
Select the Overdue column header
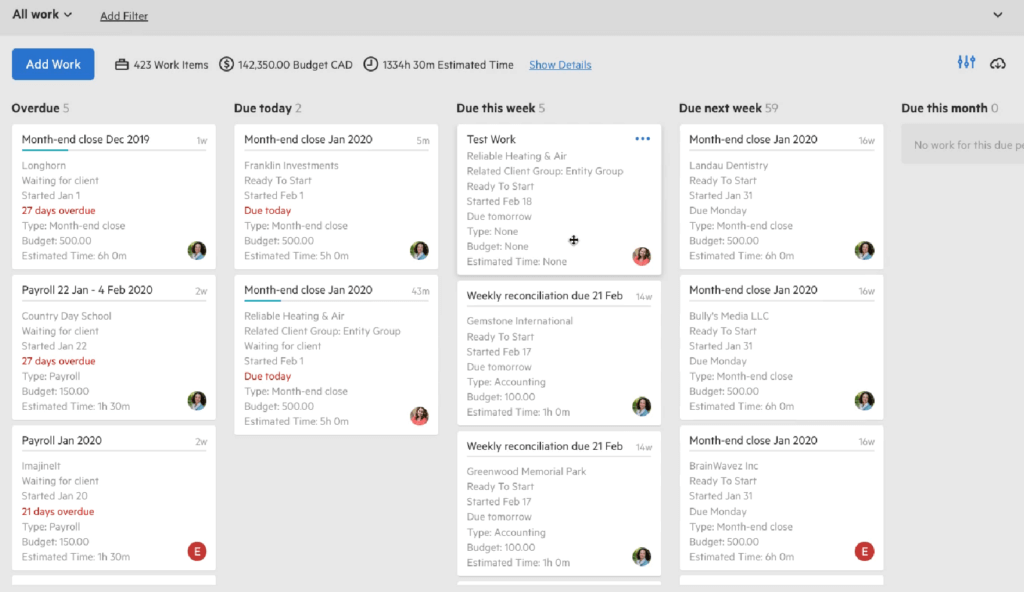click(x=35, y=108)
